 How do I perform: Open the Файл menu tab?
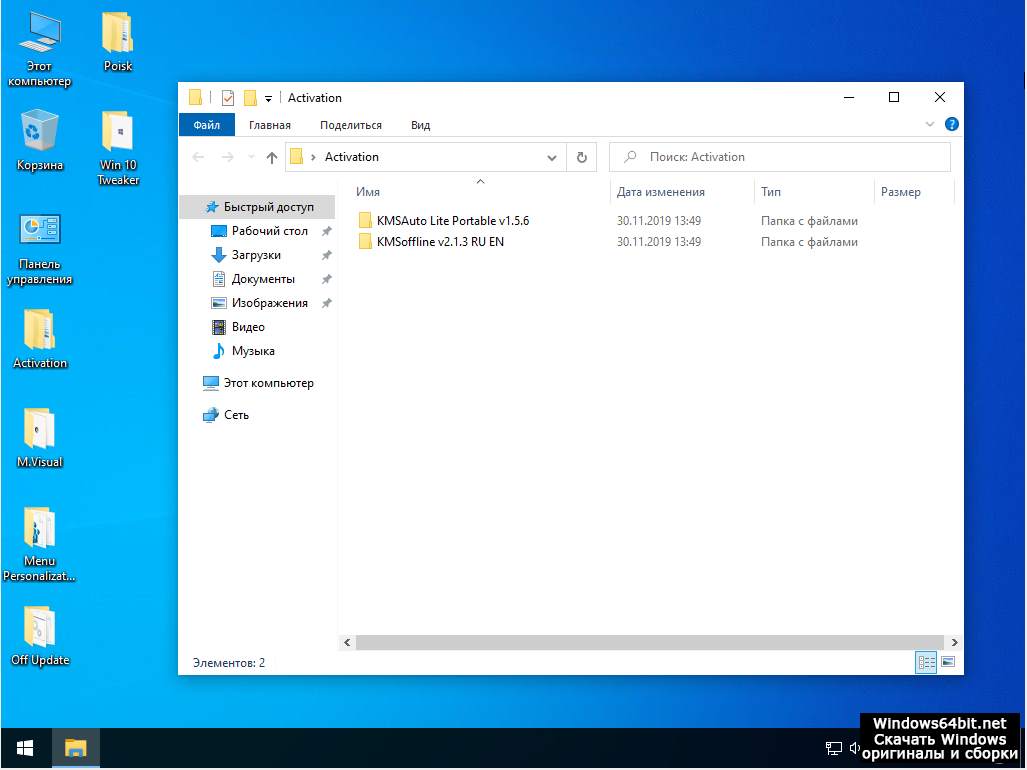tap(207, 125)
